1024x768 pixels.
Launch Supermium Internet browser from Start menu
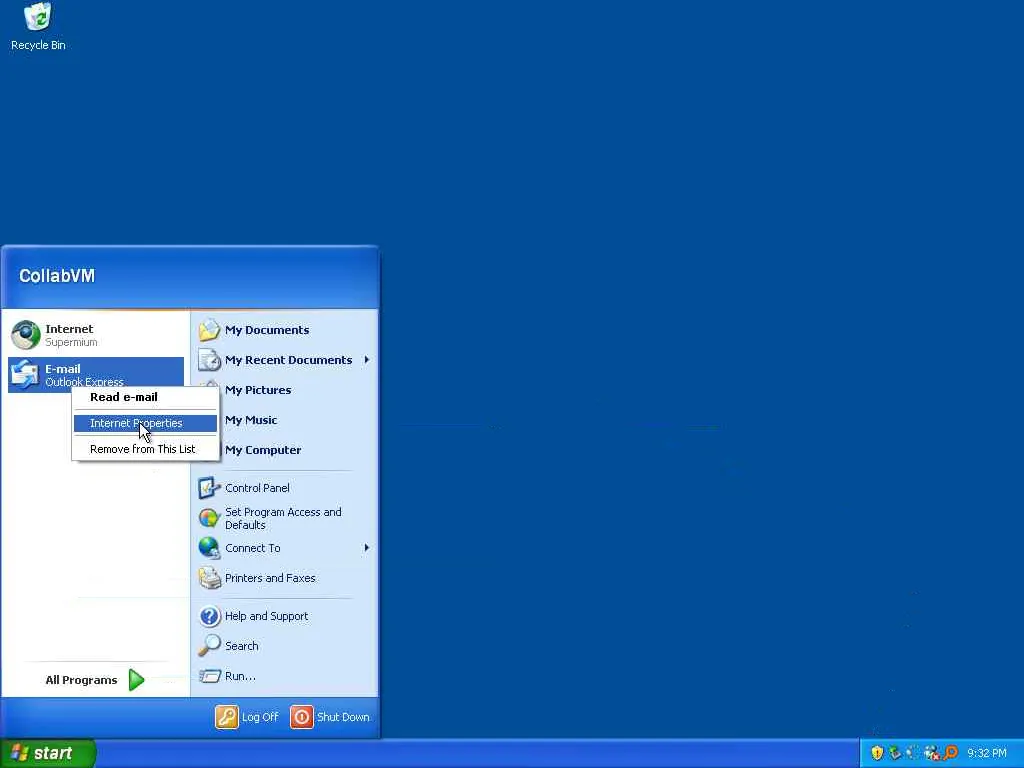click(96, 335)
